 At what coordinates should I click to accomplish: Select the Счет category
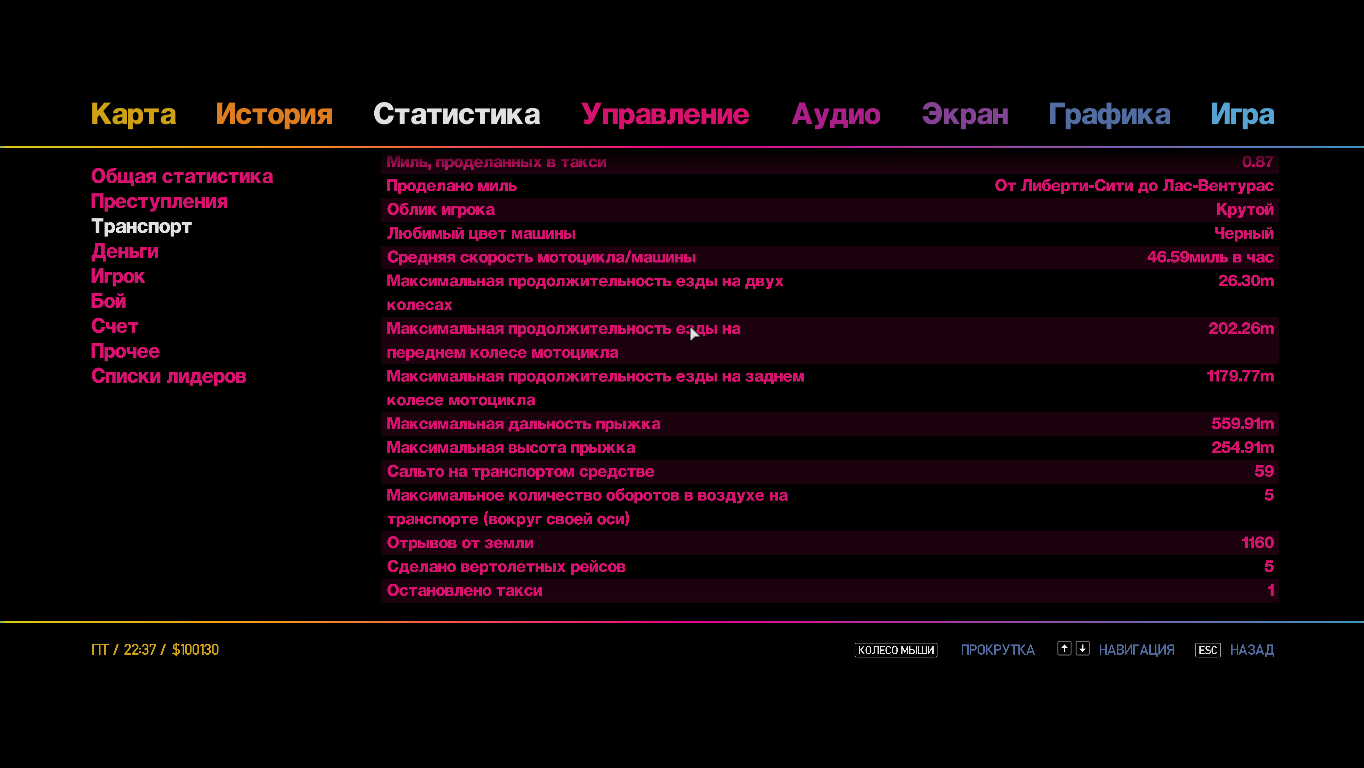tap(114, 326)
